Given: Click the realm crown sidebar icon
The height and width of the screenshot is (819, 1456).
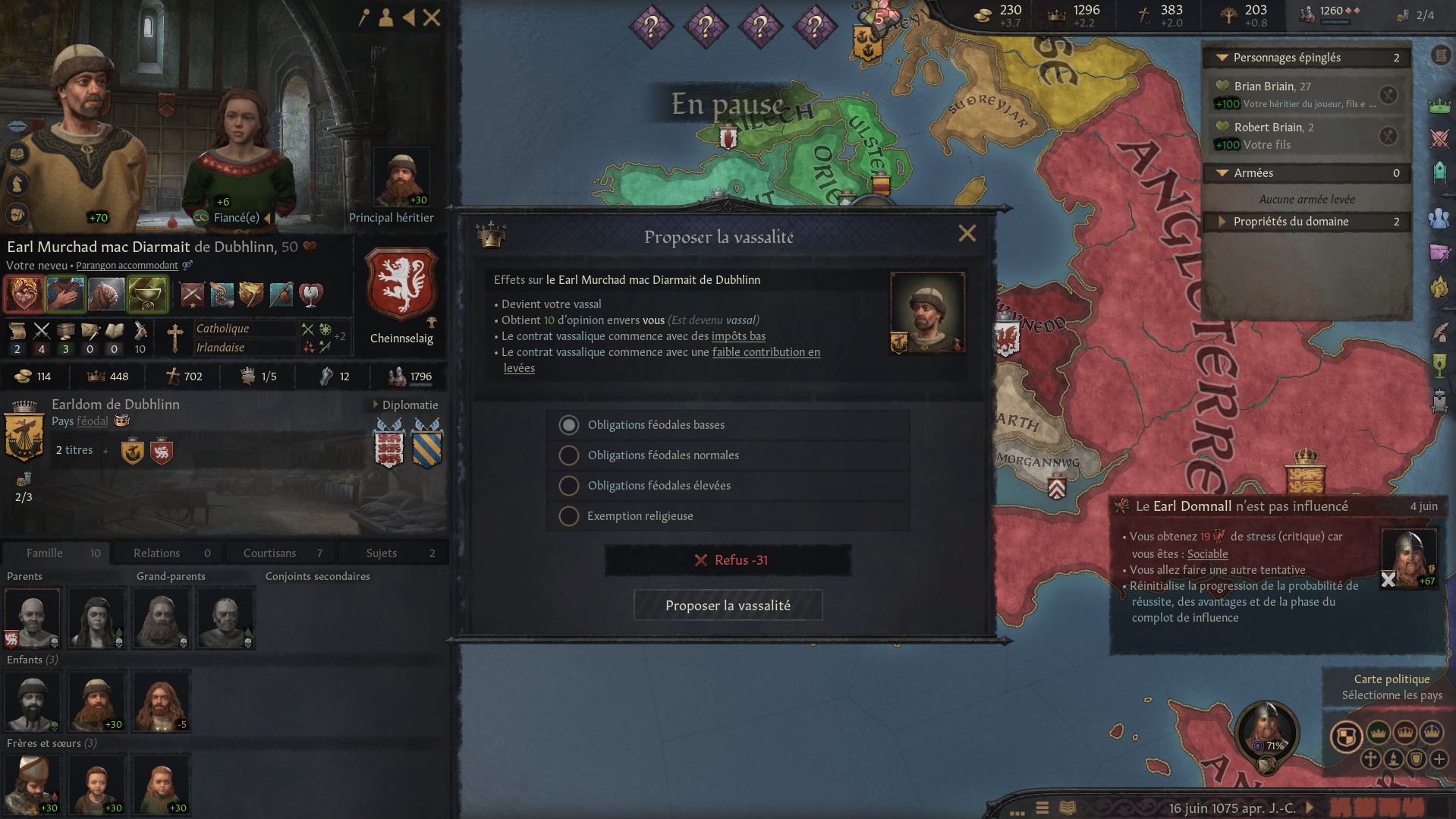Looking at the screenshot, I should pos(1439,106).
